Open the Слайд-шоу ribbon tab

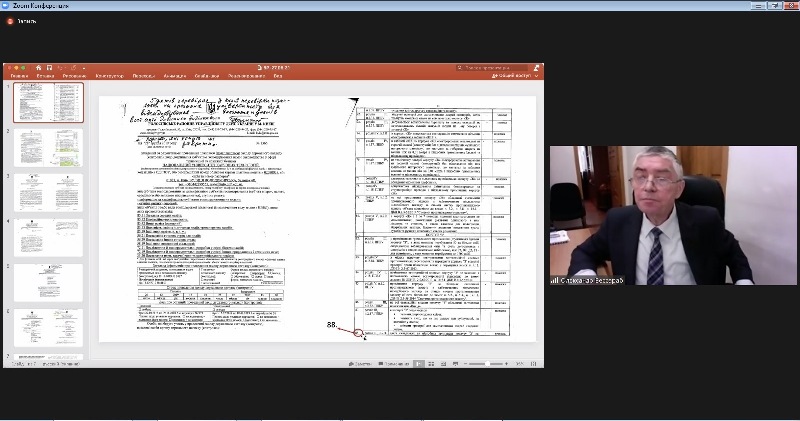[x=207, y=76]
